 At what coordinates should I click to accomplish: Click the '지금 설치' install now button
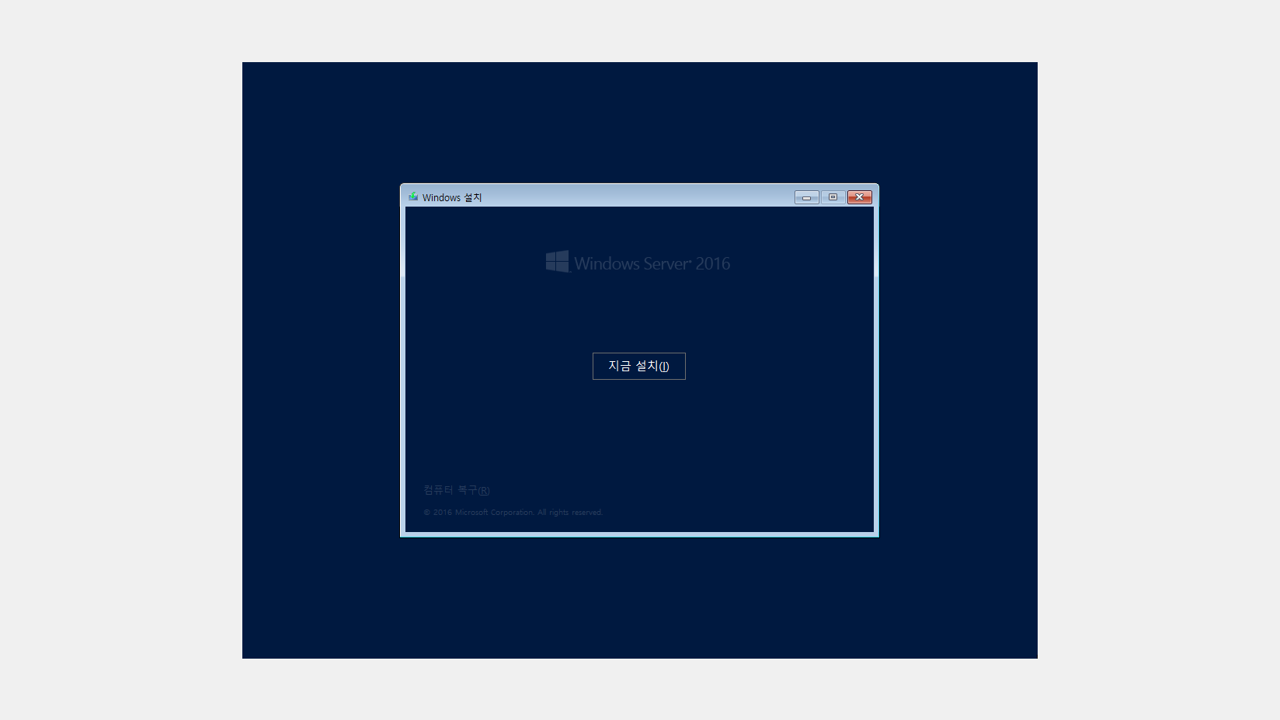(639, 366)
